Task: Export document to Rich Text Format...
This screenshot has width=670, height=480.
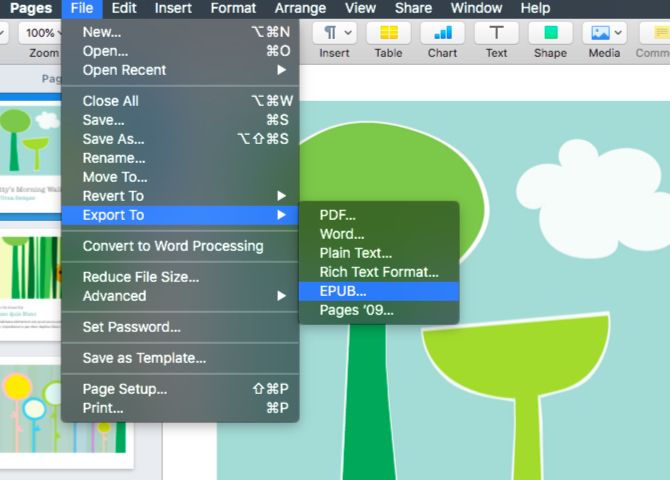Action: [379, 272]
